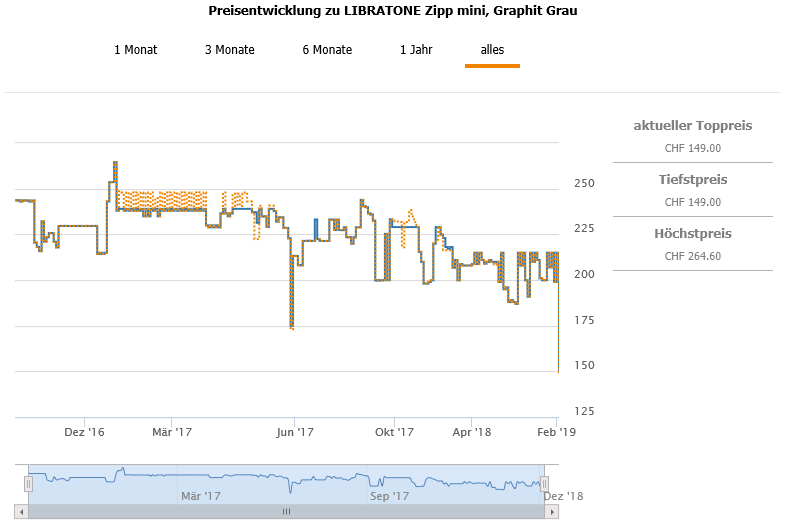The image size is (787, 529).
Task: Click the Tiefstpreis heading
Action: [692, 180]
